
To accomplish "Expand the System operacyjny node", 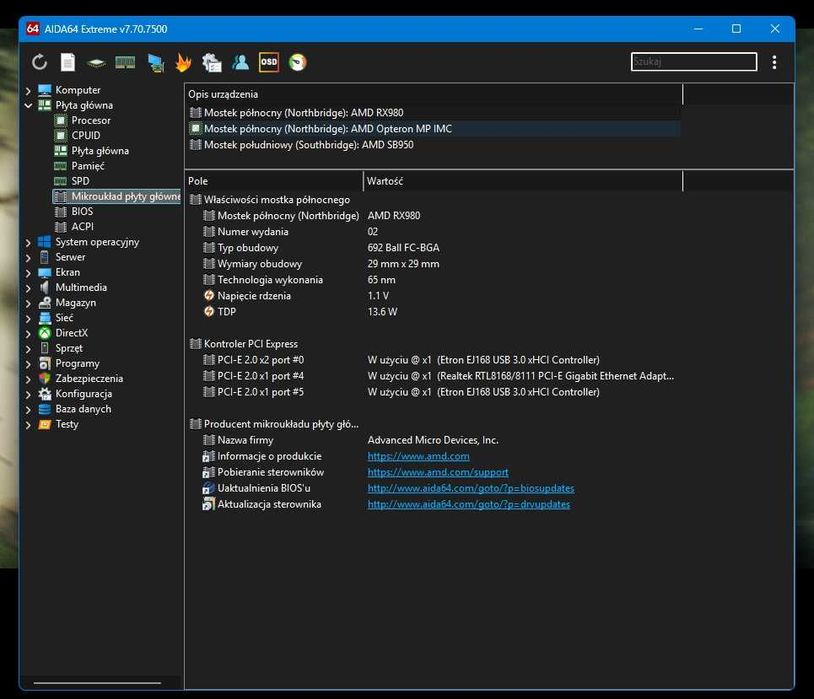I will 28,242.
